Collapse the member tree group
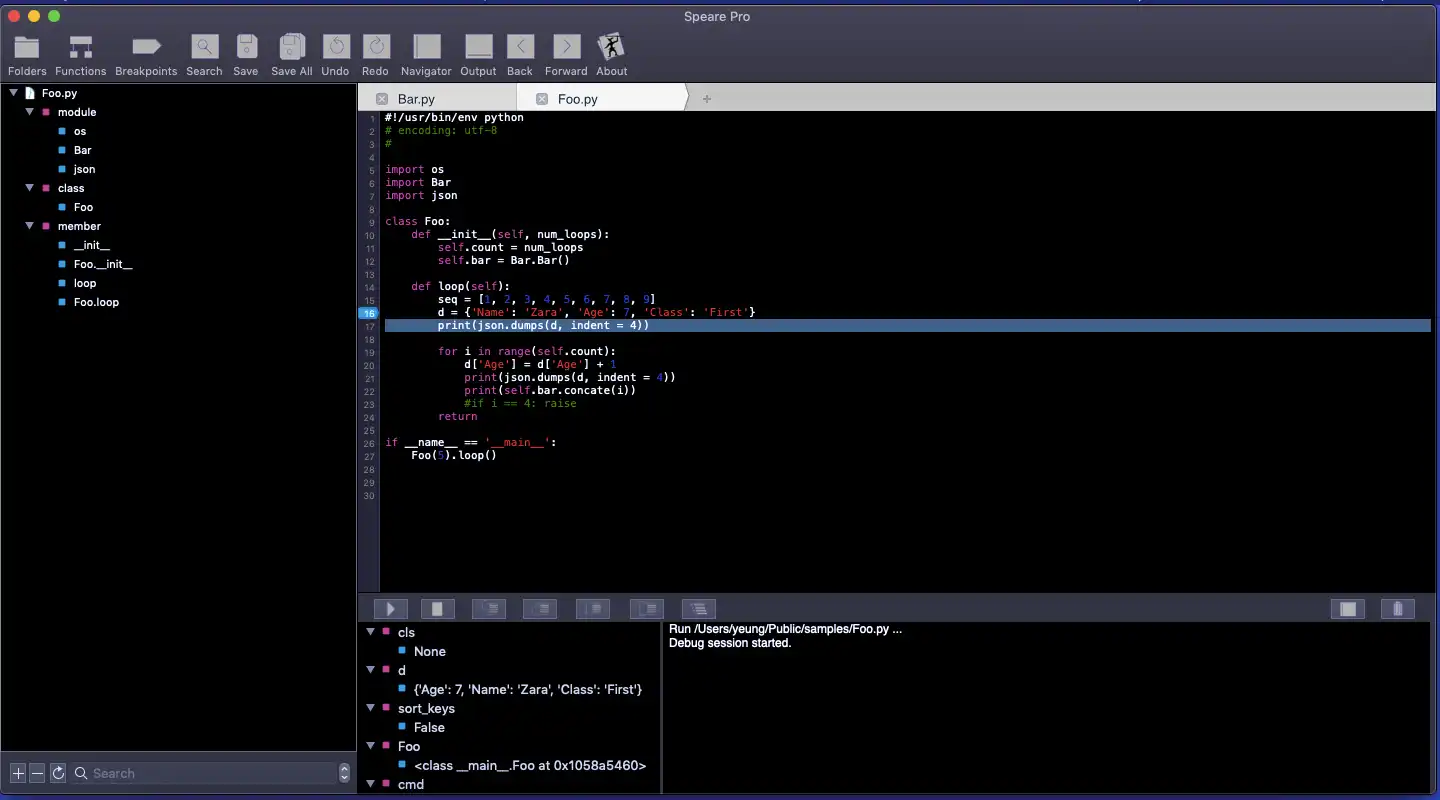 [30, 226]
